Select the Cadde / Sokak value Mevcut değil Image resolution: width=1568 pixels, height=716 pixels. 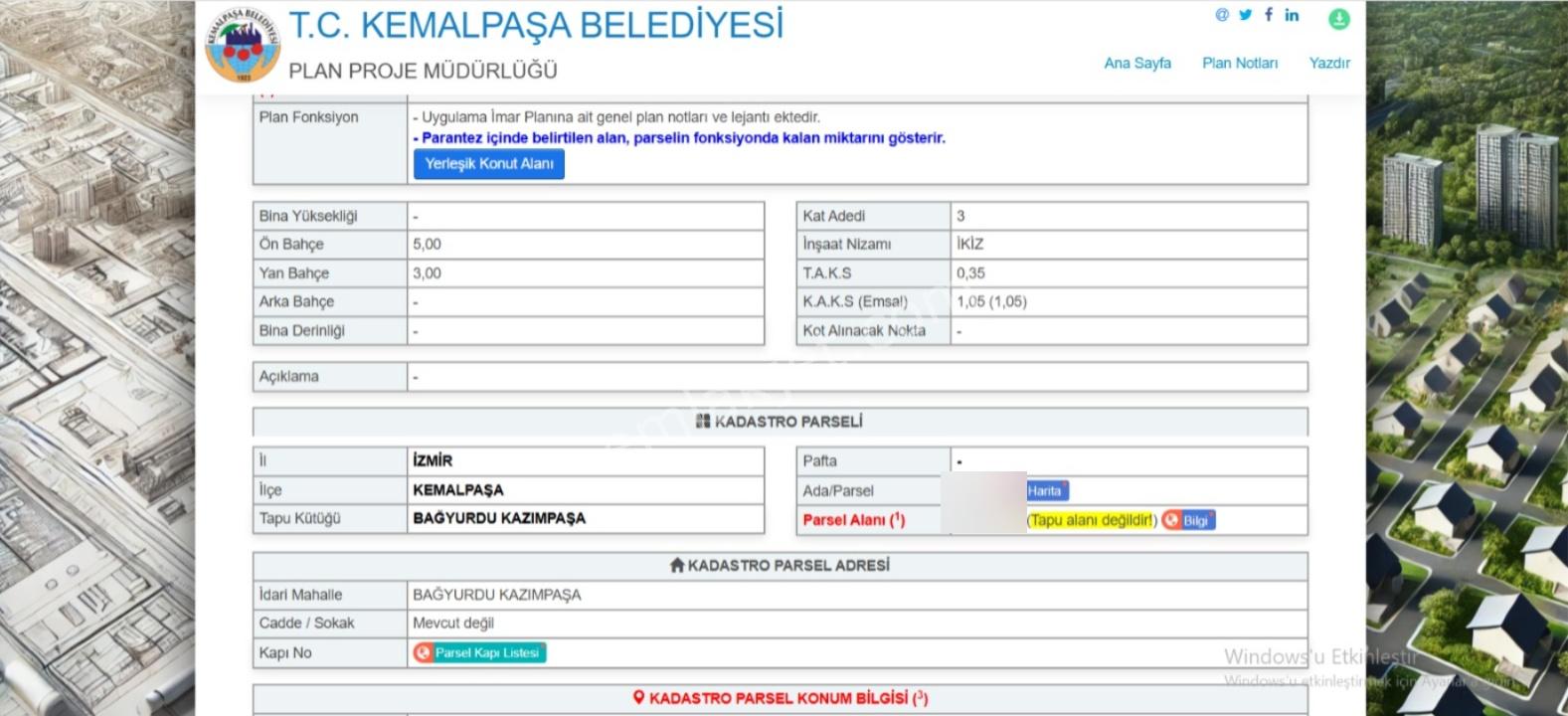[453, 623]
